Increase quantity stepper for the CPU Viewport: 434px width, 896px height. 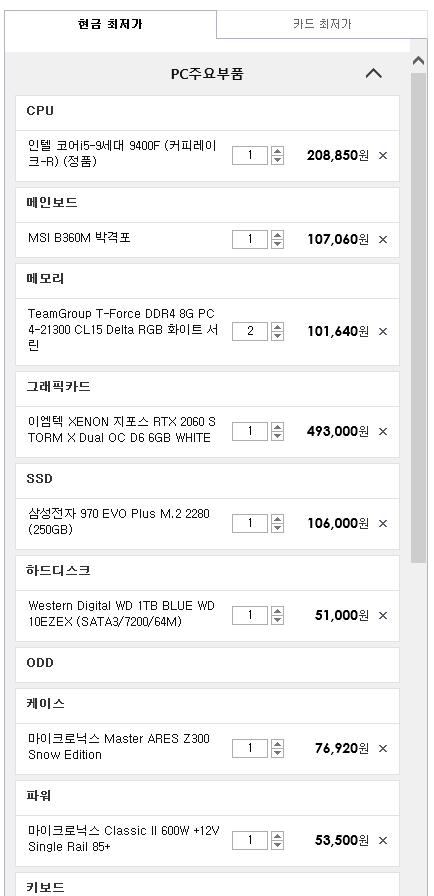(x=277, y=151)
